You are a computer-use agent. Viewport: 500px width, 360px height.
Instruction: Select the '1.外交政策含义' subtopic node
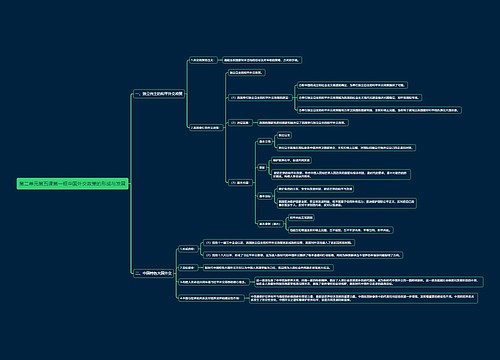(x=203, y=60)
